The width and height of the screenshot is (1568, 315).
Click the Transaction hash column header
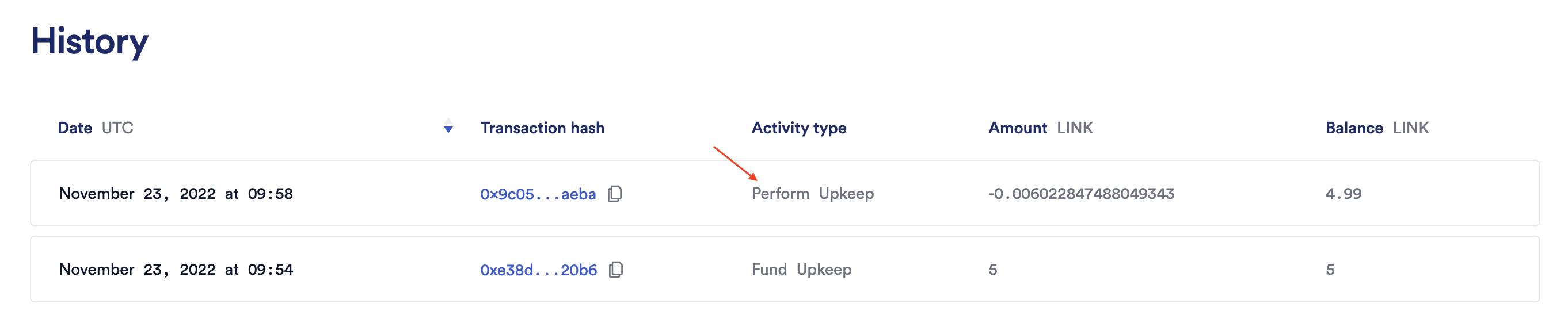click(542, 128)
